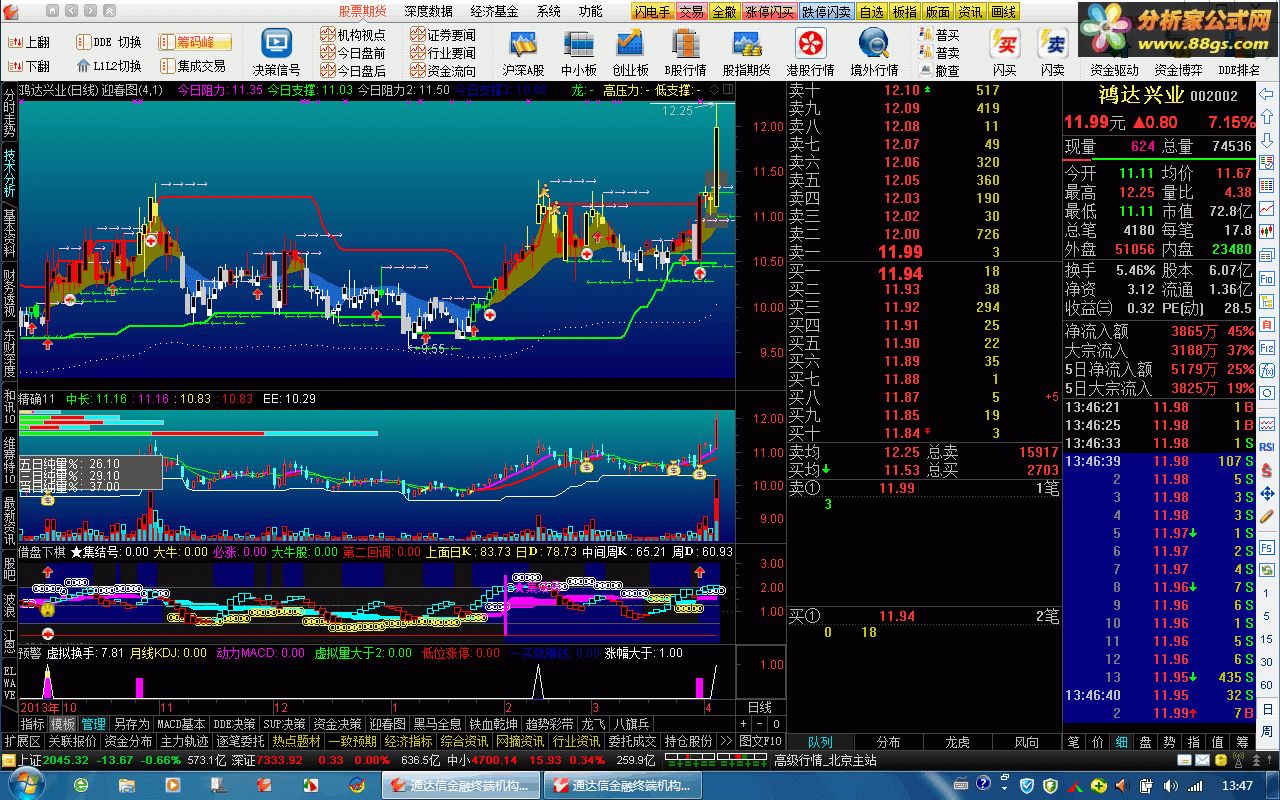Toggle DDE 切换 switch
The image size is (1280, 800).
[109, 42]
